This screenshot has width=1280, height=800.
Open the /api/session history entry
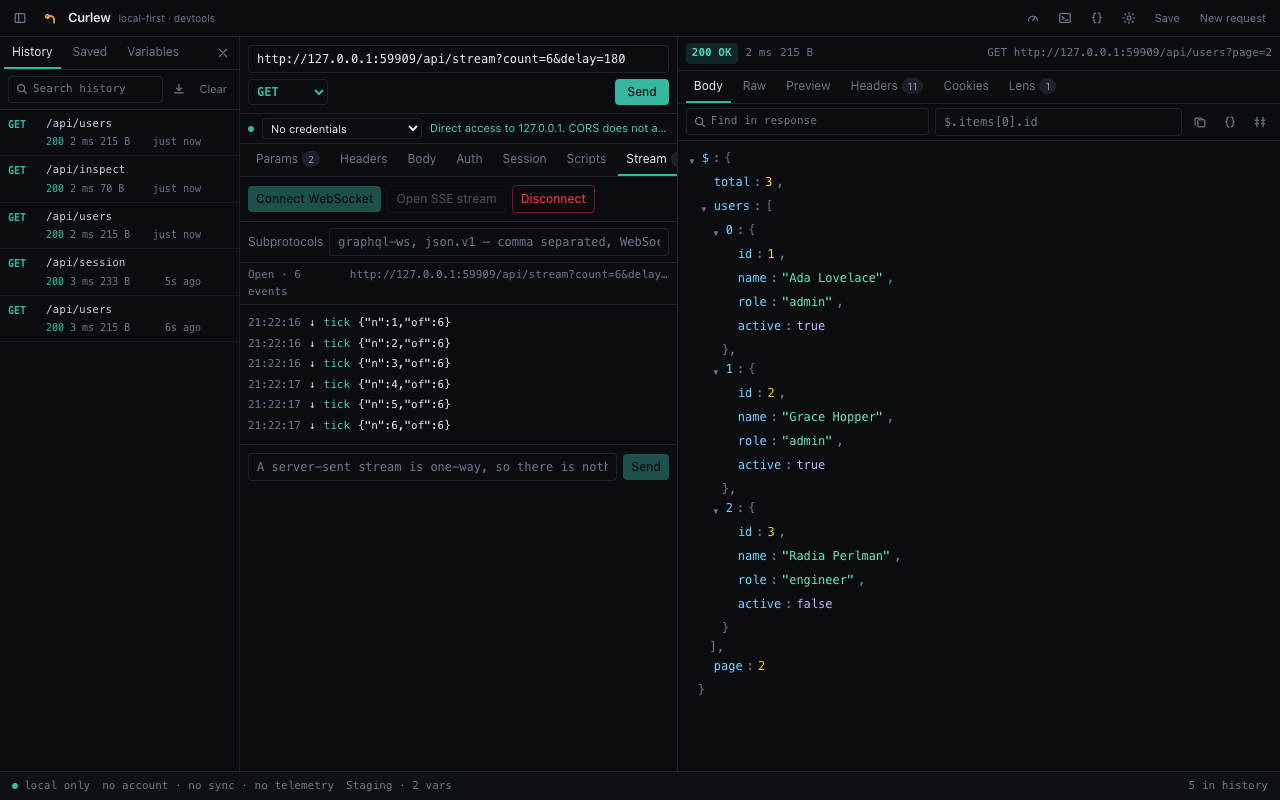[x=120, y=272]
